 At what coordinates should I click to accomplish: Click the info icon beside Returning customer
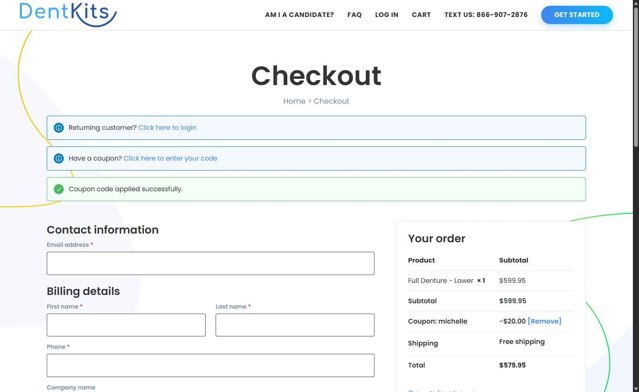tap(59, 128)
